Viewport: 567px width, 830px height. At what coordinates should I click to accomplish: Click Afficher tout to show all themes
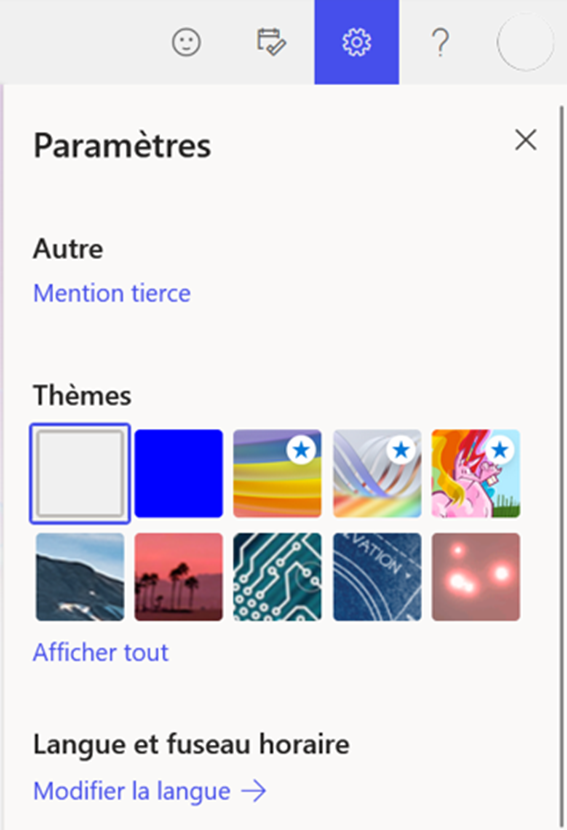point(101,652)
